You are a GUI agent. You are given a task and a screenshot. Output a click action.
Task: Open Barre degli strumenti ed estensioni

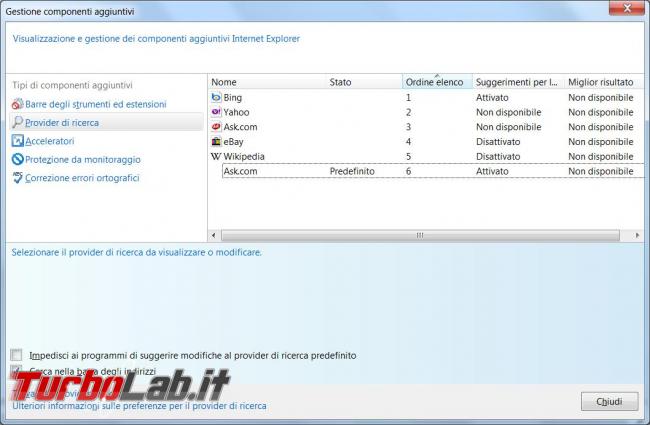pos(96,104)
